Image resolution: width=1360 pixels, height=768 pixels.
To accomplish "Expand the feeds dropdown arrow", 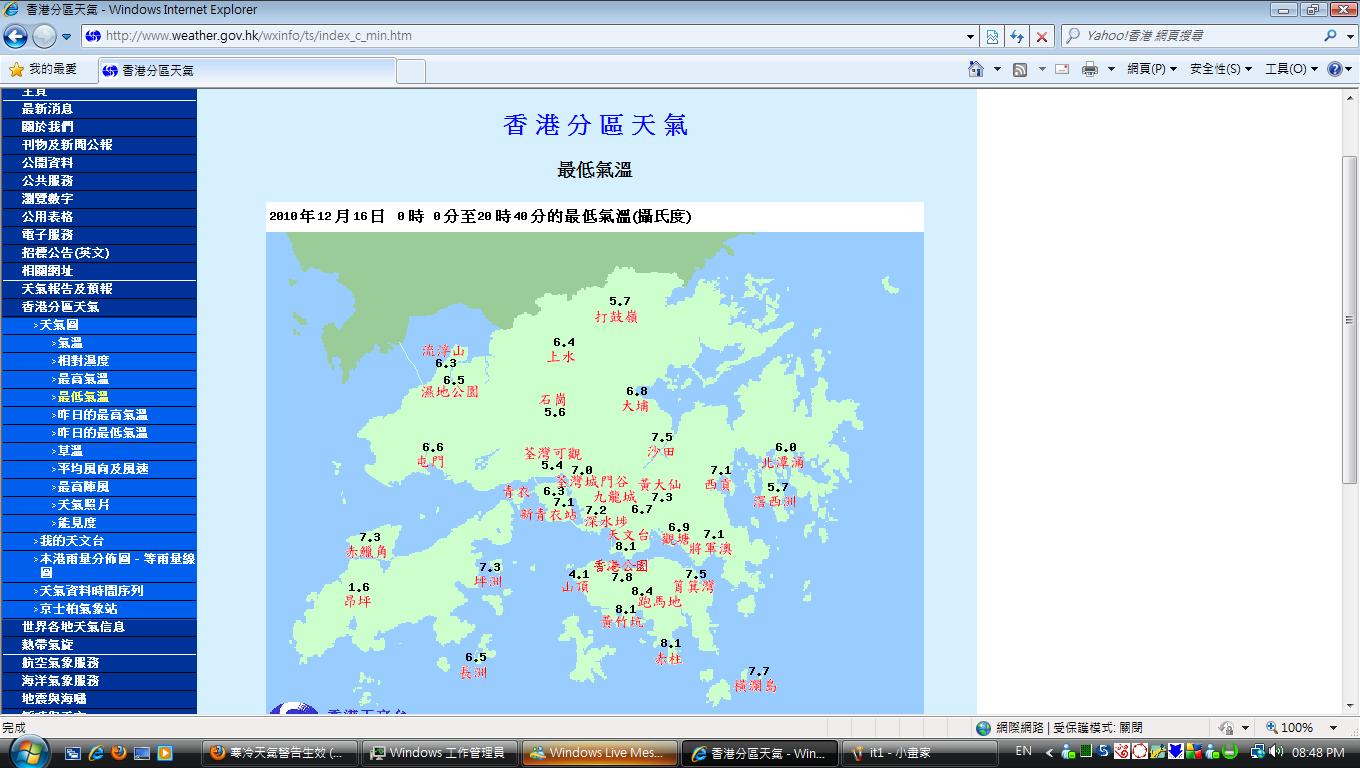I will 1041,69.
